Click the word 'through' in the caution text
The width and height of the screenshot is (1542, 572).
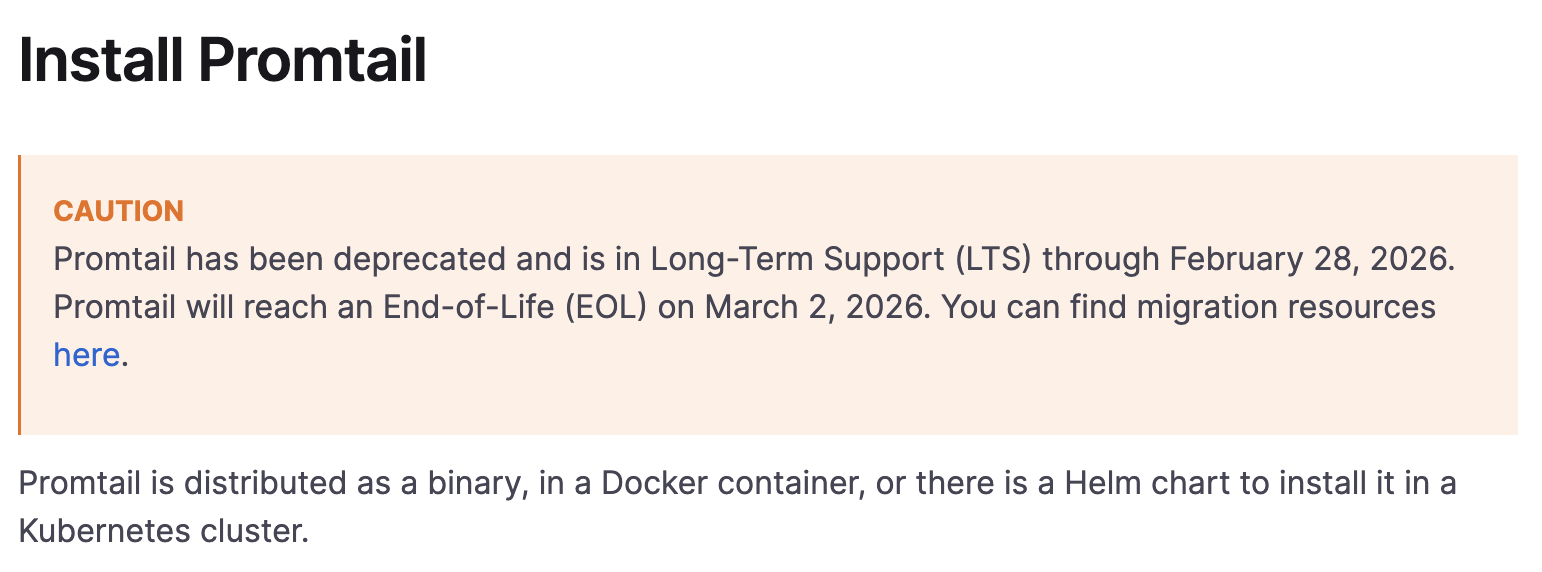(x=1101, y=259)
